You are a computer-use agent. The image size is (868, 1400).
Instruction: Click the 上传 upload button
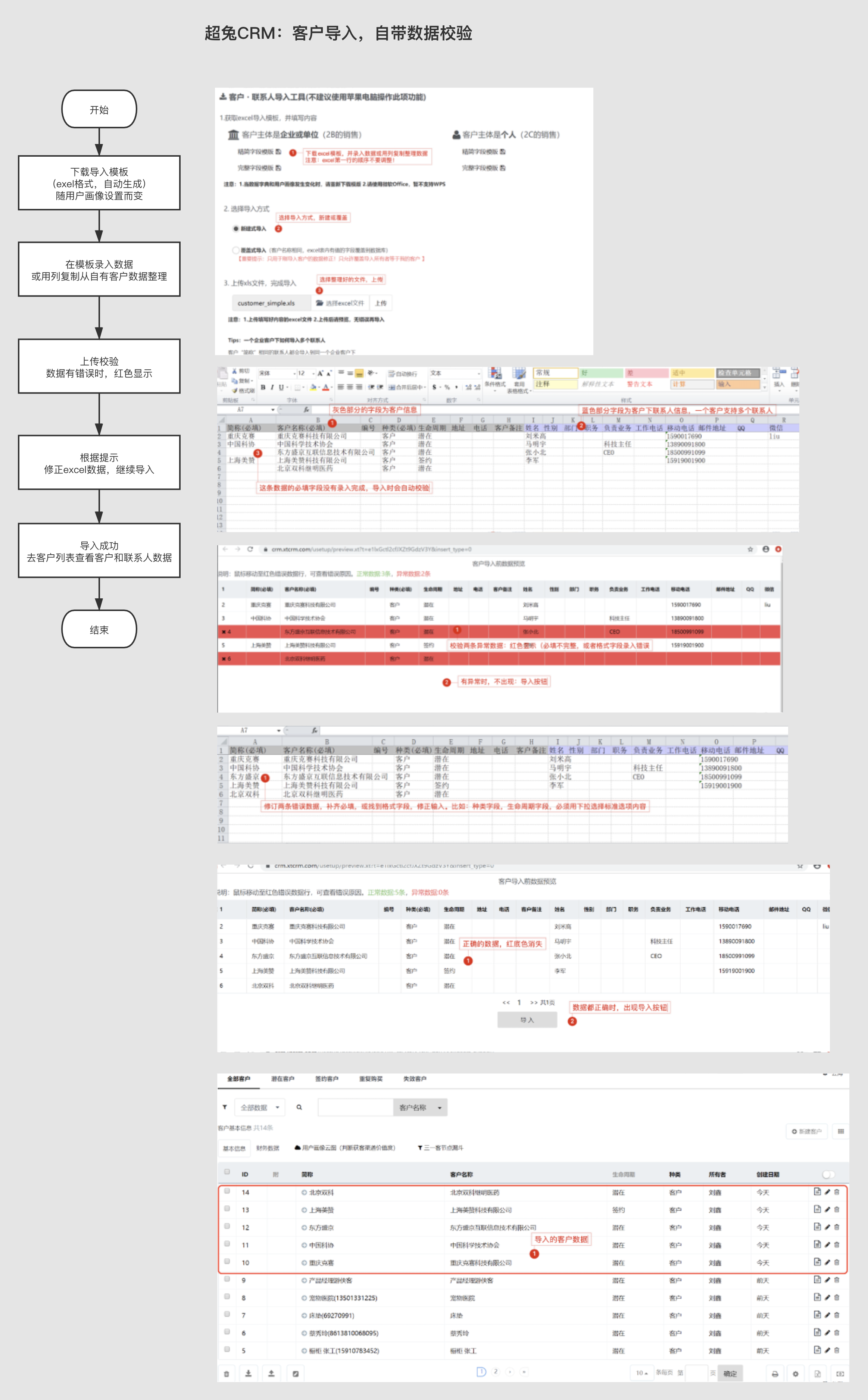pyautogui.click(x=381, y=303)
